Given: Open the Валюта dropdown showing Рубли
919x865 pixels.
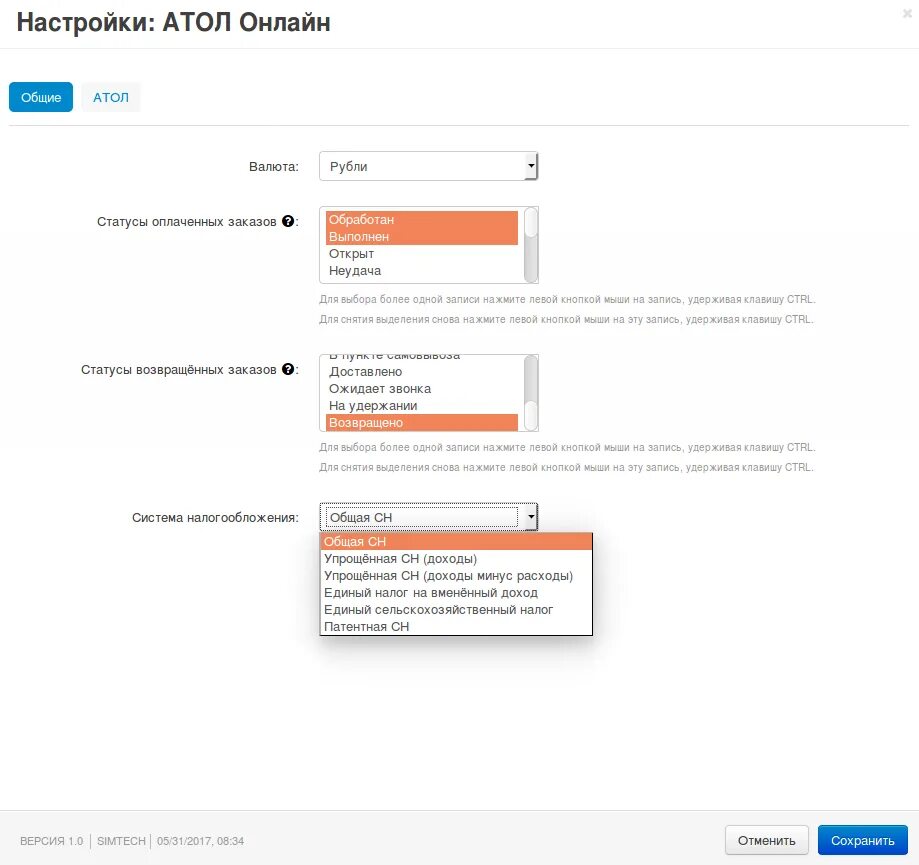Looking at the screenshot, I should tap(428, 166).
